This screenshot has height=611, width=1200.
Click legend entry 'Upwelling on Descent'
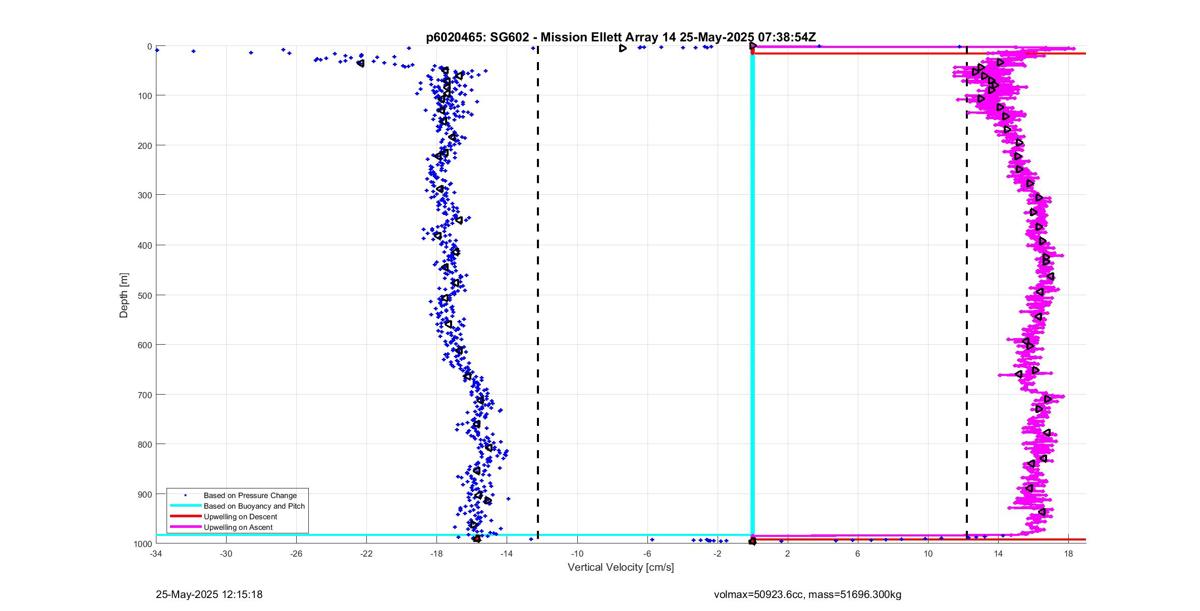point(243,516)
